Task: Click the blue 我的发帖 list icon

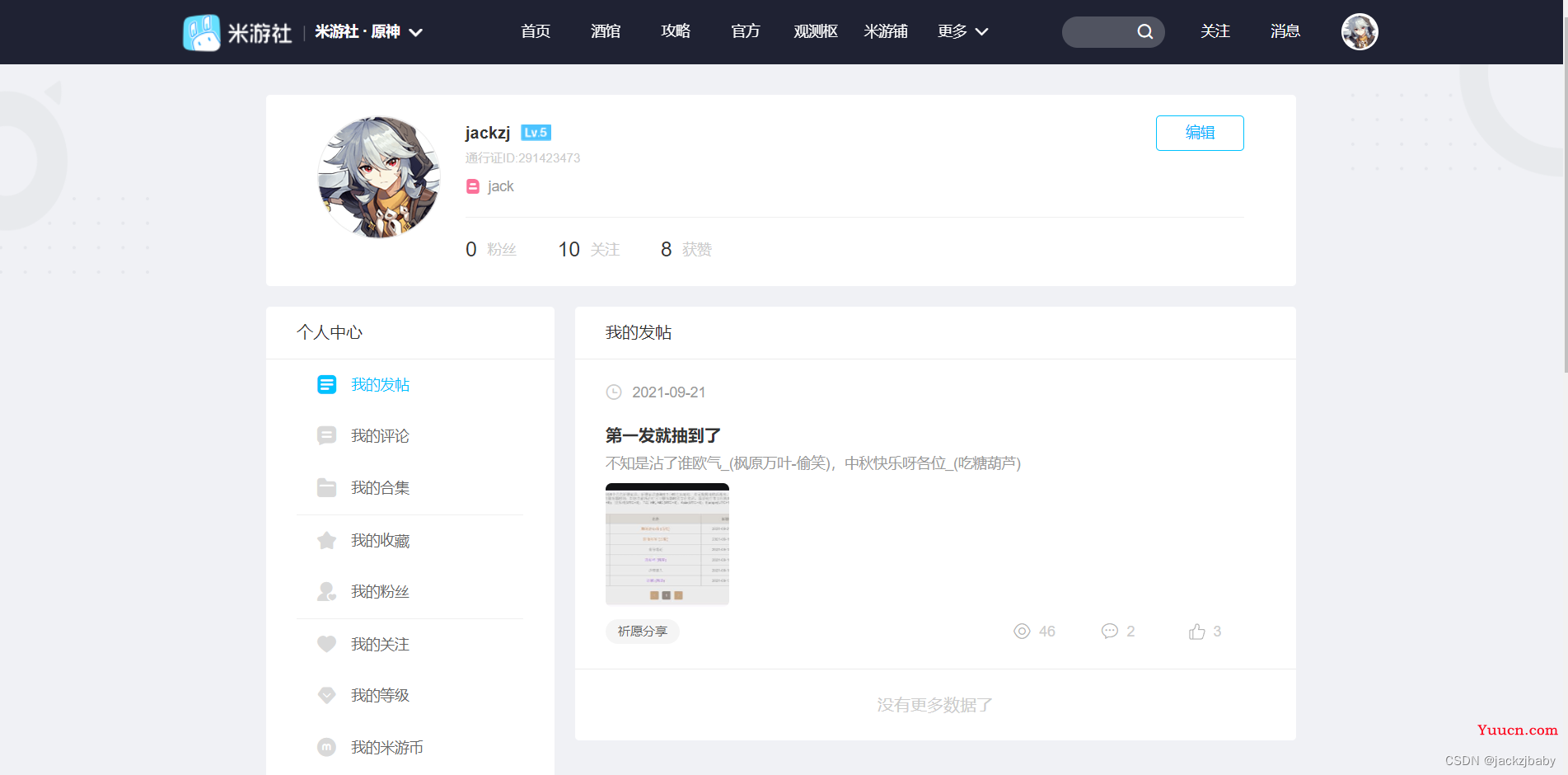Action: point(327,385)
